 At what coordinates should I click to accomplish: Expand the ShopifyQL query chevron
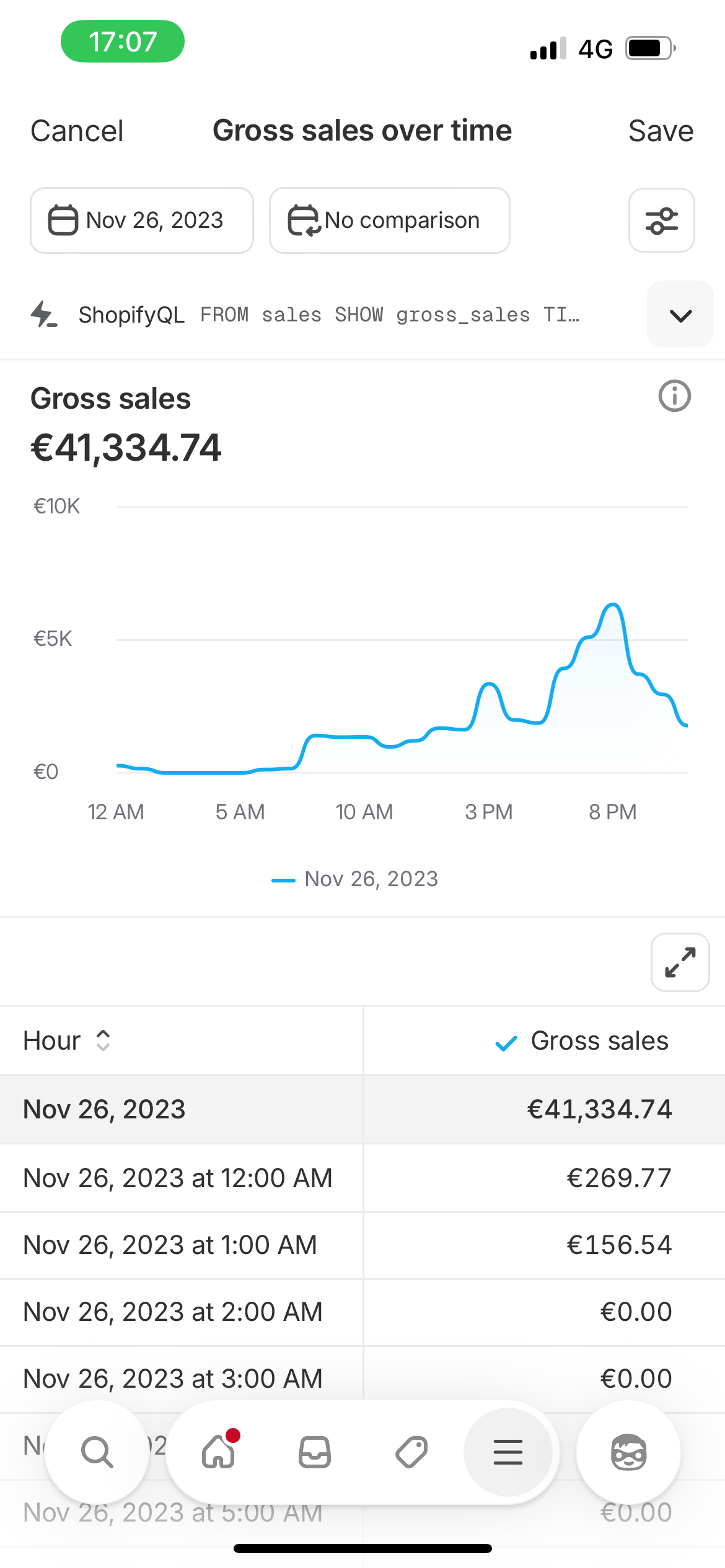(680, 315)
